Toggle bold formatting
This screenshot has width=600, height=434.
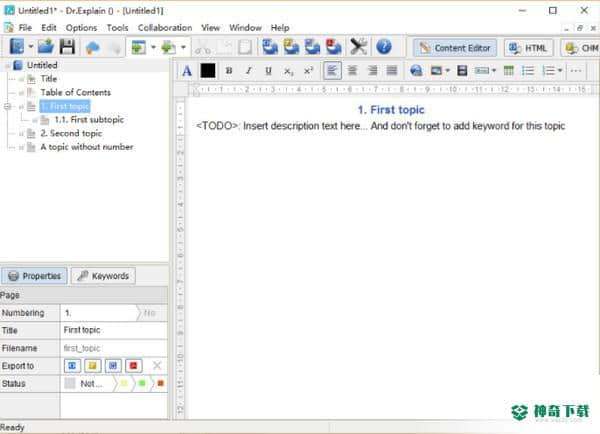click(229, 71)
